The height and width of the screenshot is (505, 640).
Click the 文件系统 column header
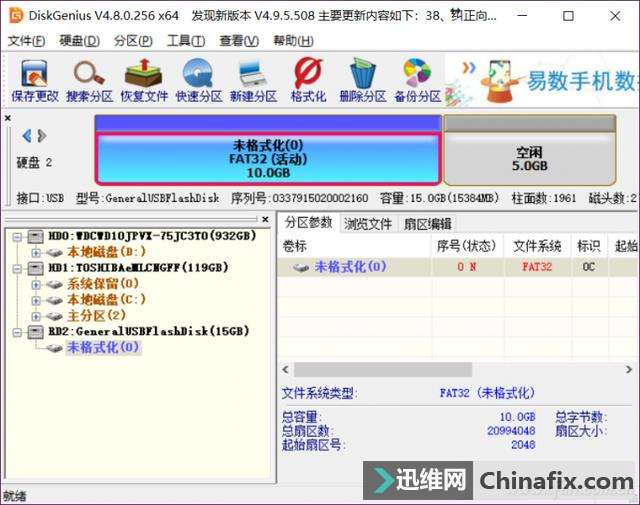click(x=537, y=246)
